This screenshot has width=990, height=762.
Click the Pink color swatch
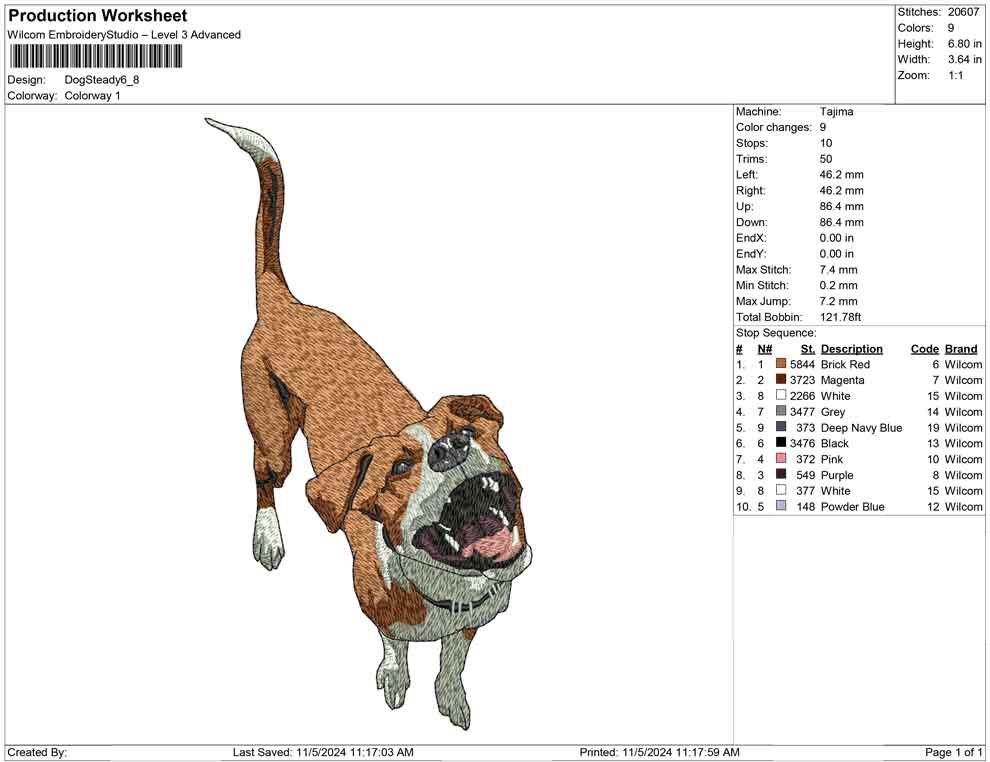[781, 458]
